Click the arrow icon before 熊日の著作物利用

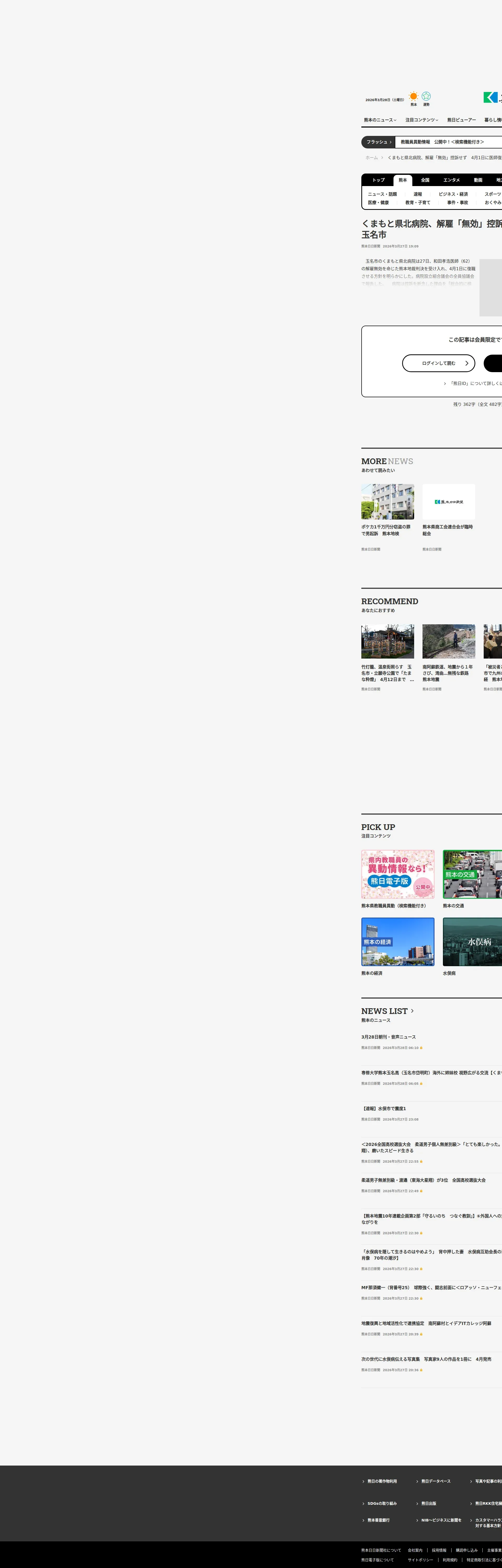point(364,1481)
